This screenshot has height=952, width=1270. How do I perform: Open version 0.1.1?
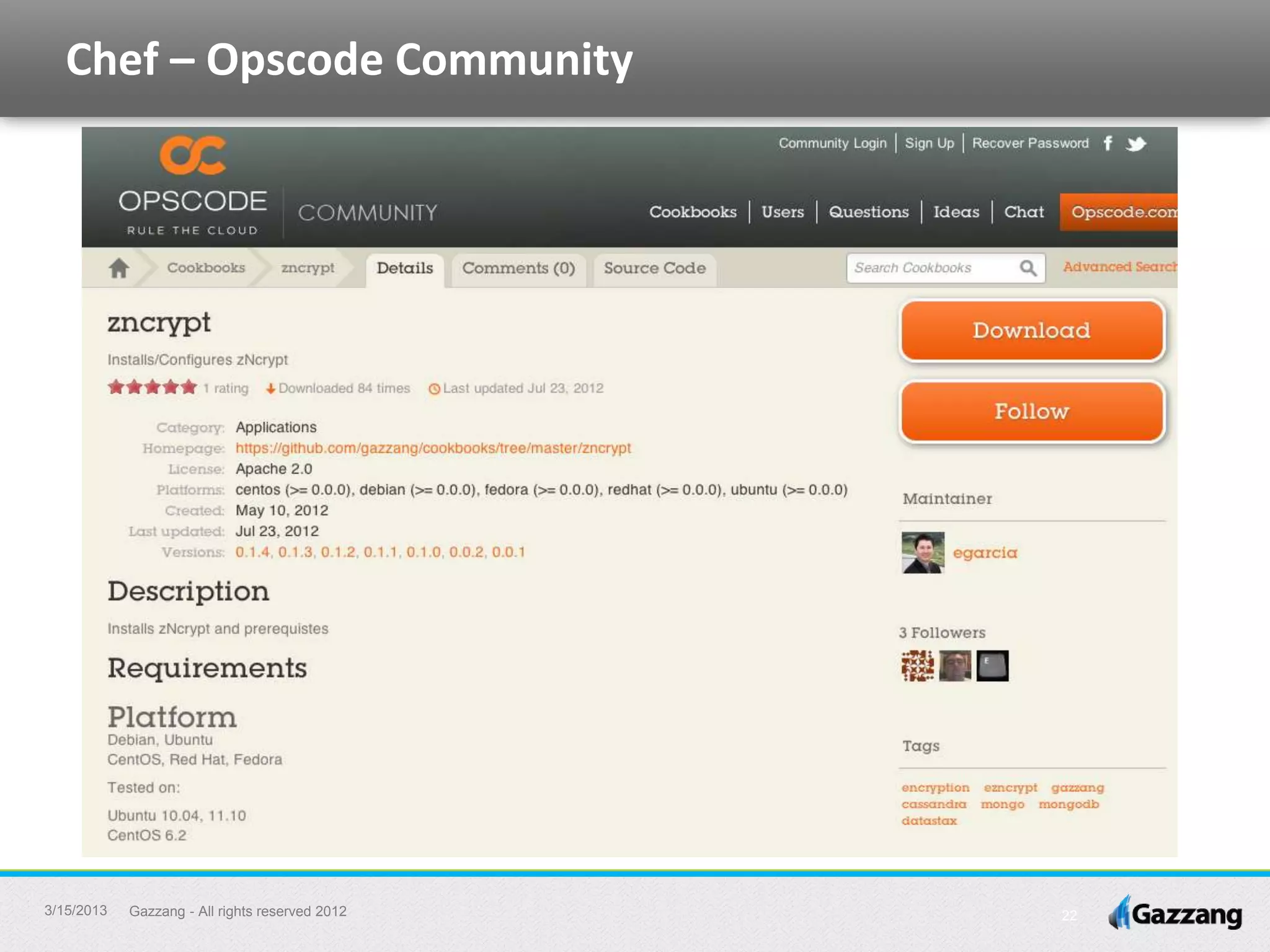[x=380, y=552]
